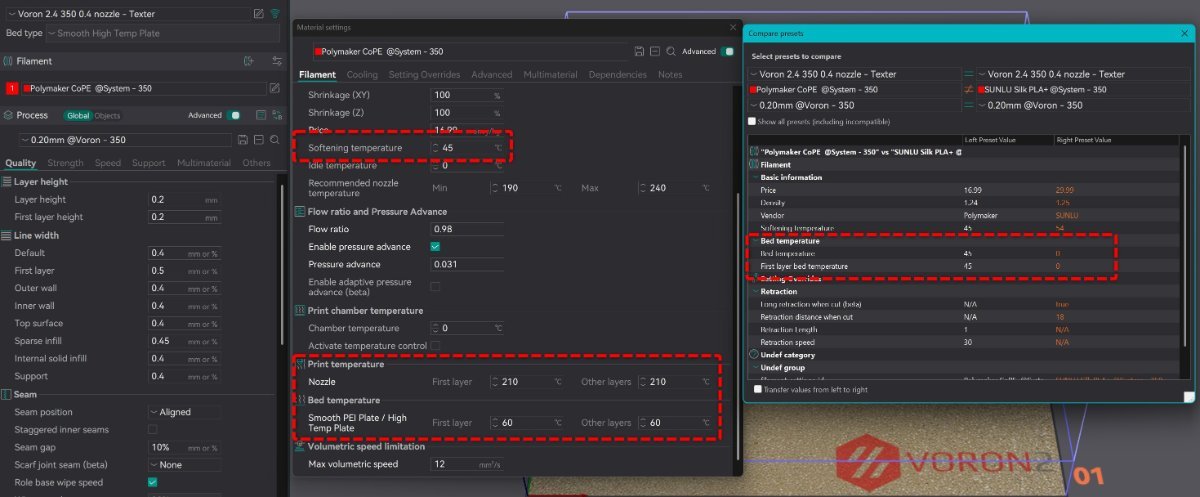Click the Print temperature section icon
This screenshot has width=1200, height=497.
click(299, 364)
